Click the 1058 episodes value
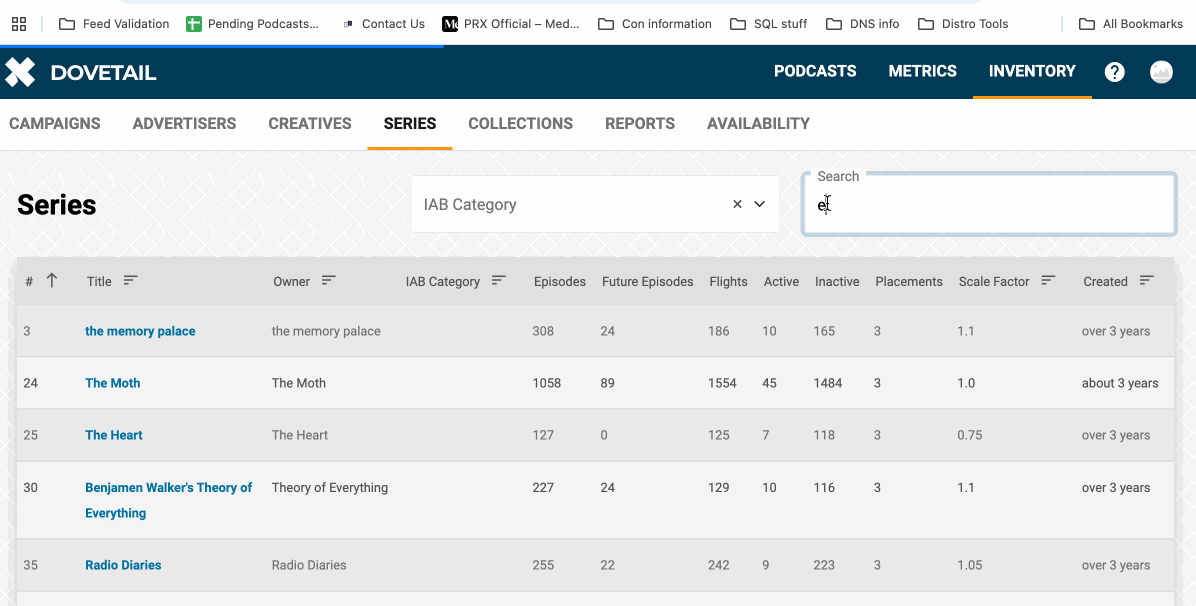 [x=546, y=383]
